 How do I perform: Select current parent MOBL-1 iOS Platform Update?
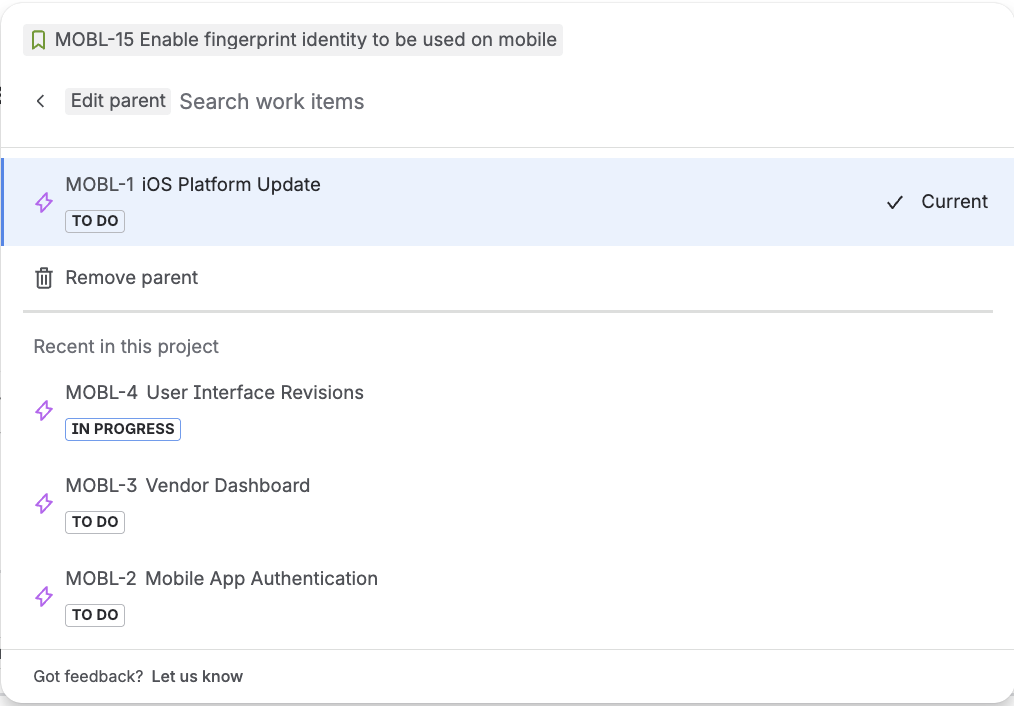pyautogui.click(x=508, y=202)
